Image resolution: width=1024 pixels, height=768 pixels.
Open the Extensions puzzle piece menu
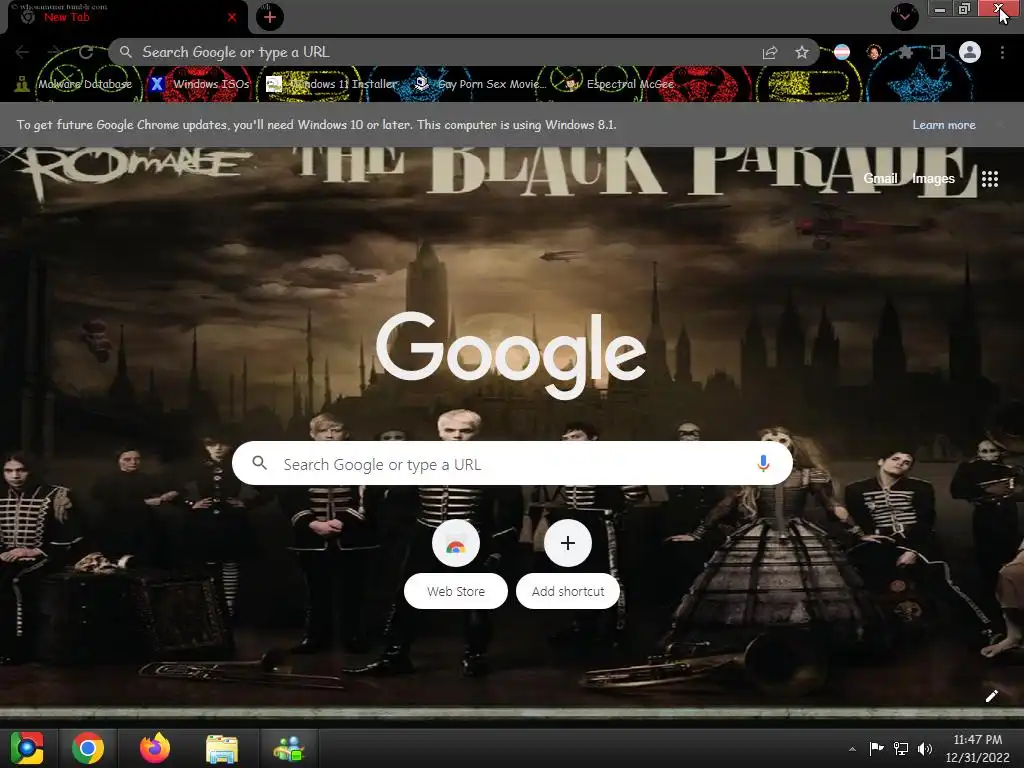905,52
